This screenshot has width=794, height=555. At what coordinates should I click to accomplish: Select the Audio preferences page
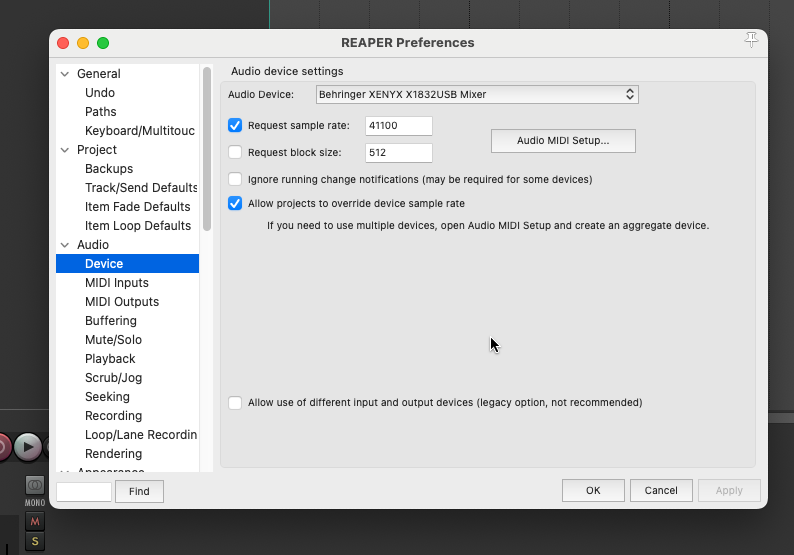point(93,245)
